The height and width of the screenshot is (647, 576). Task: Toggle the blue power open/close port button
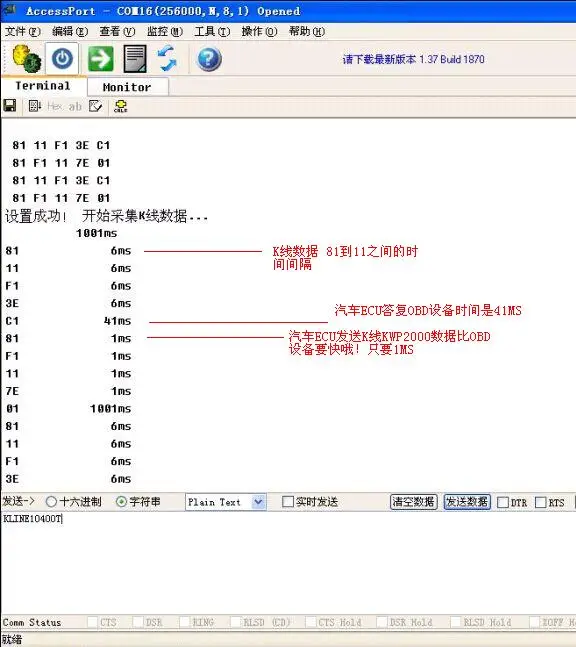click(62, 59)
